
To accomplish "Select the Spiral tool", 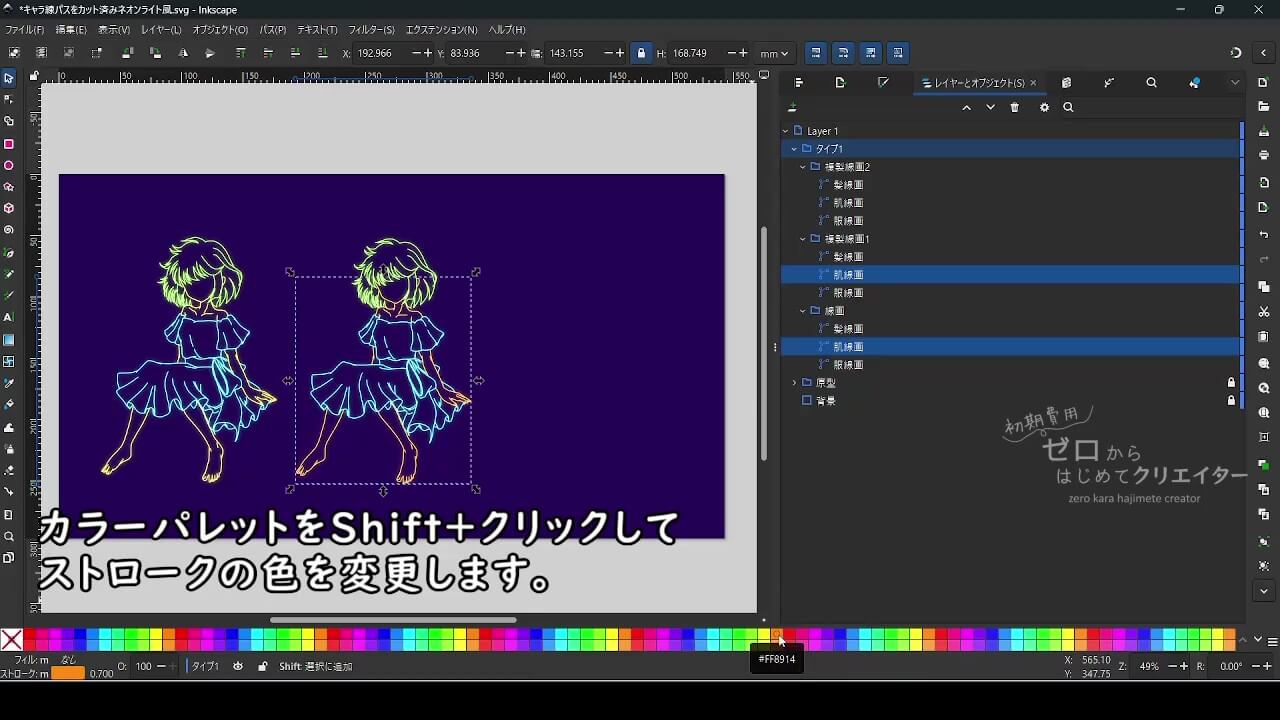I will tap(11, 228).
